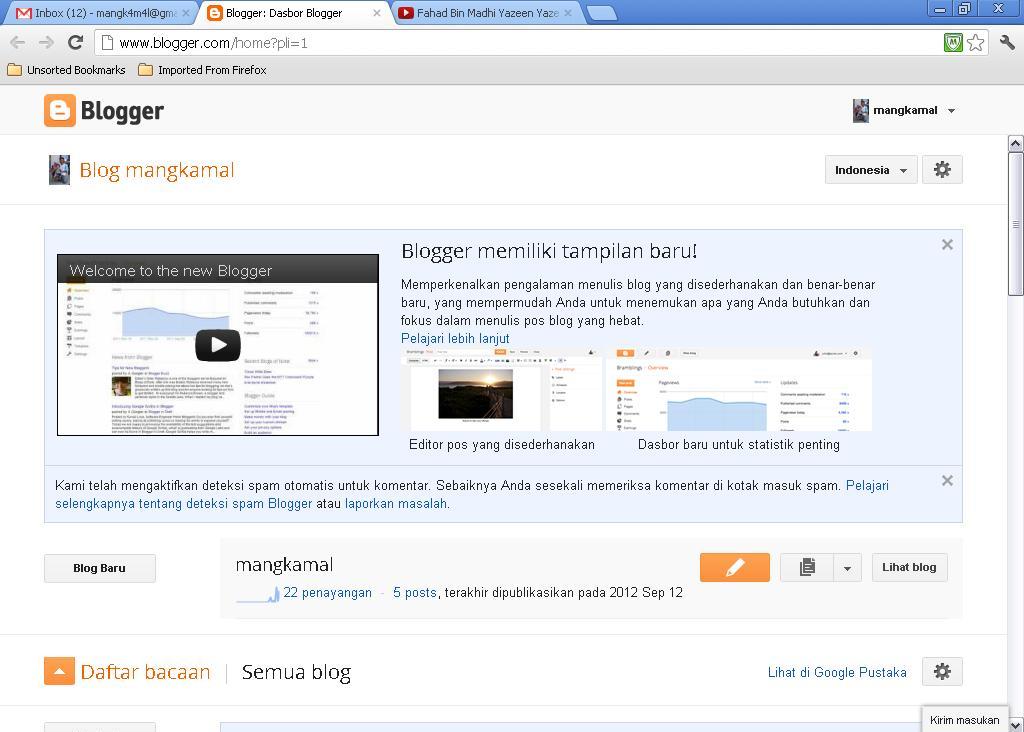Image resolution: width=1024 pixels, height=732 pixels.
Task: Click mangkamal blog name
Action: [284, 564]
